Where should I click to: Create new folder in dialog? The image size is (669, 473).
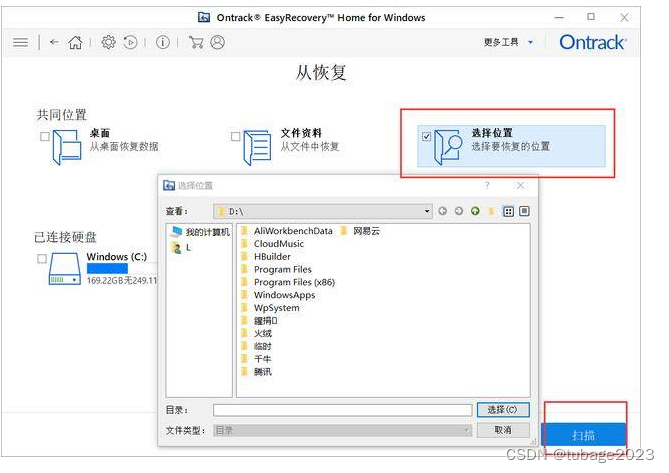point(491,211)
